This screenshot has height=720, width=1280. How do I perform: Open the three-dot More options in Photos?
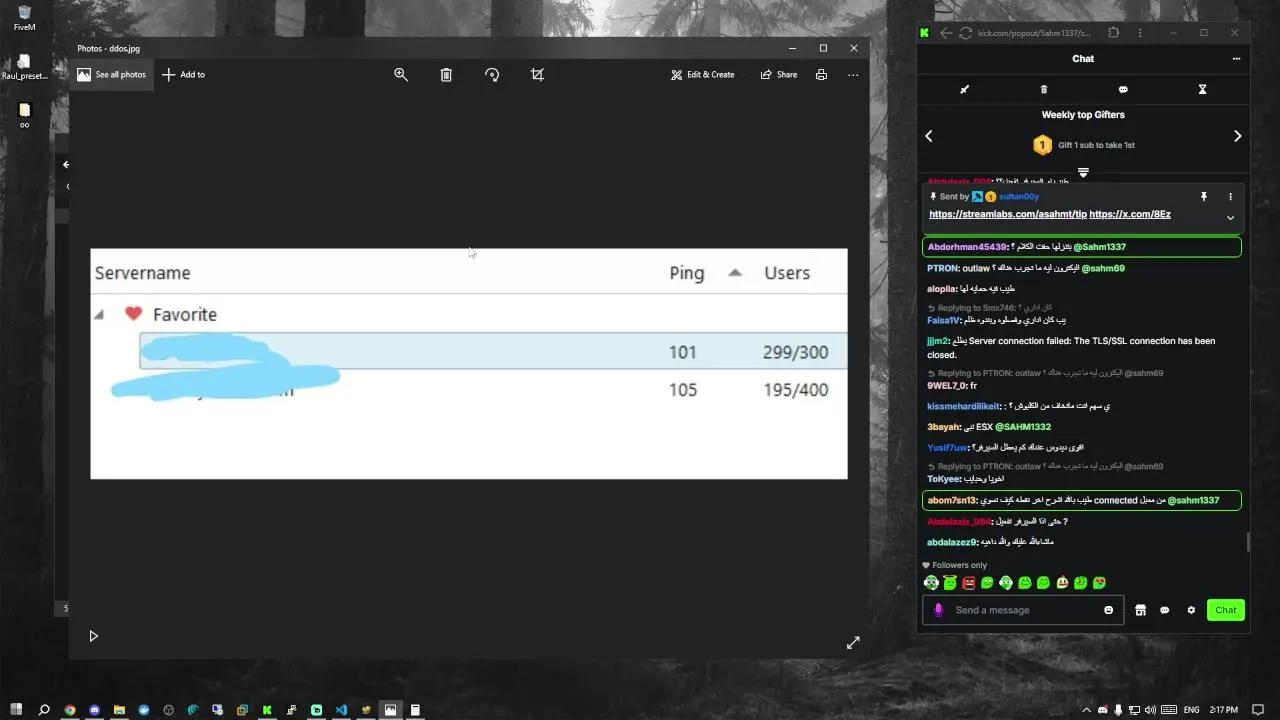[853, 74]
